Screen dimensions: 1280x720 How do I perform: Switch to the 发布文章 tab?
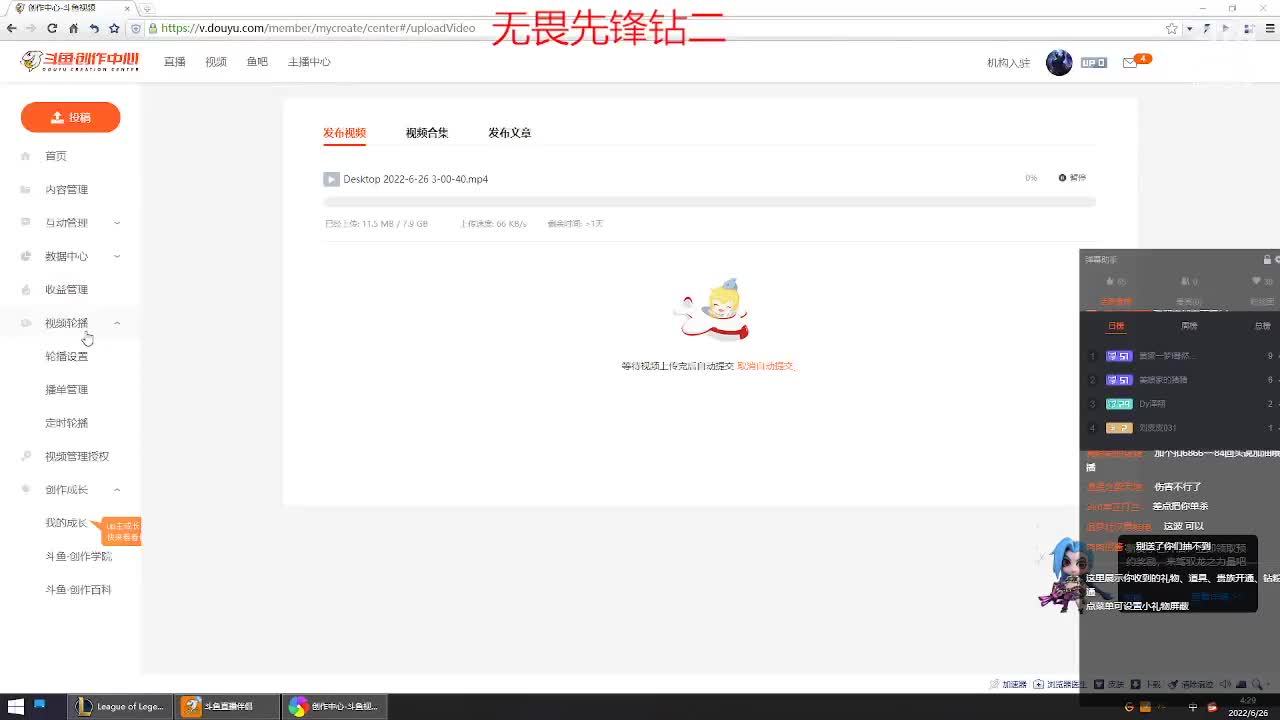coord(509,133)
